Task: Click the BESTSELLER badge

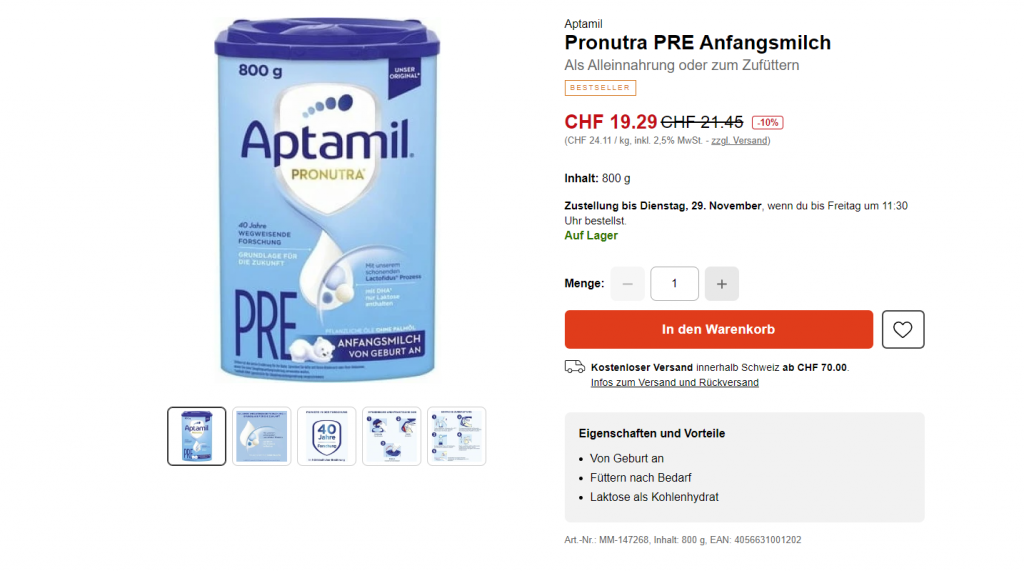Action: tap(600, 88)
